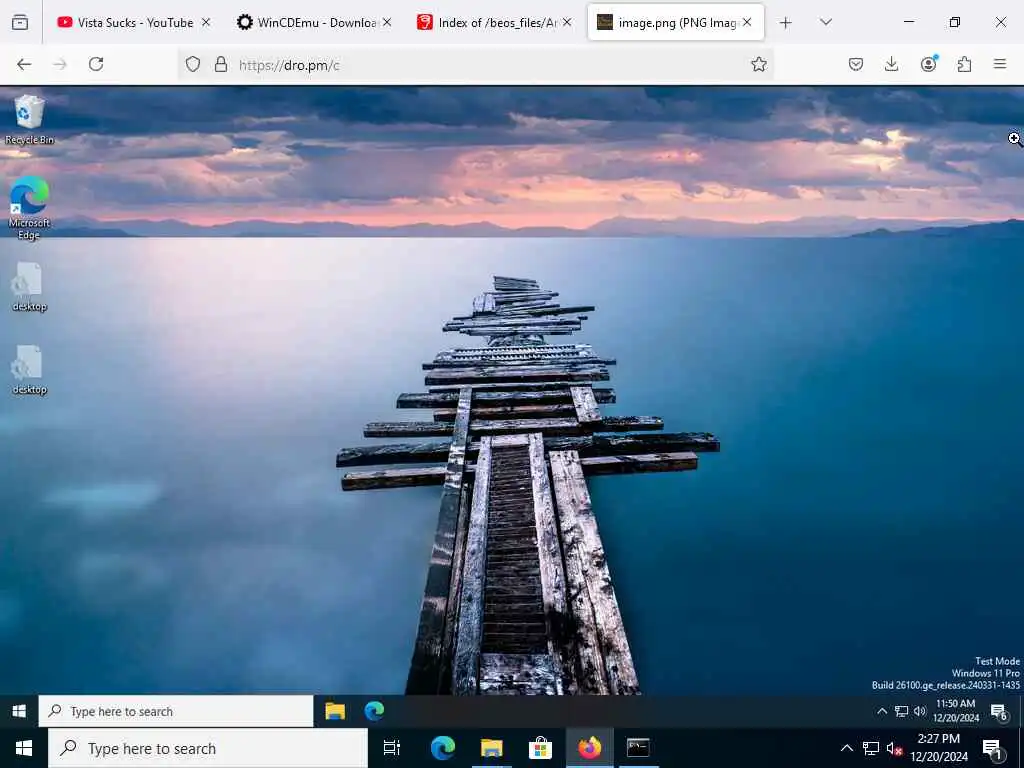Launch Microsoft Edge beside Task View on the taskbar
The height and width of the screenshot is (768, 1024).
click(443, 748)
